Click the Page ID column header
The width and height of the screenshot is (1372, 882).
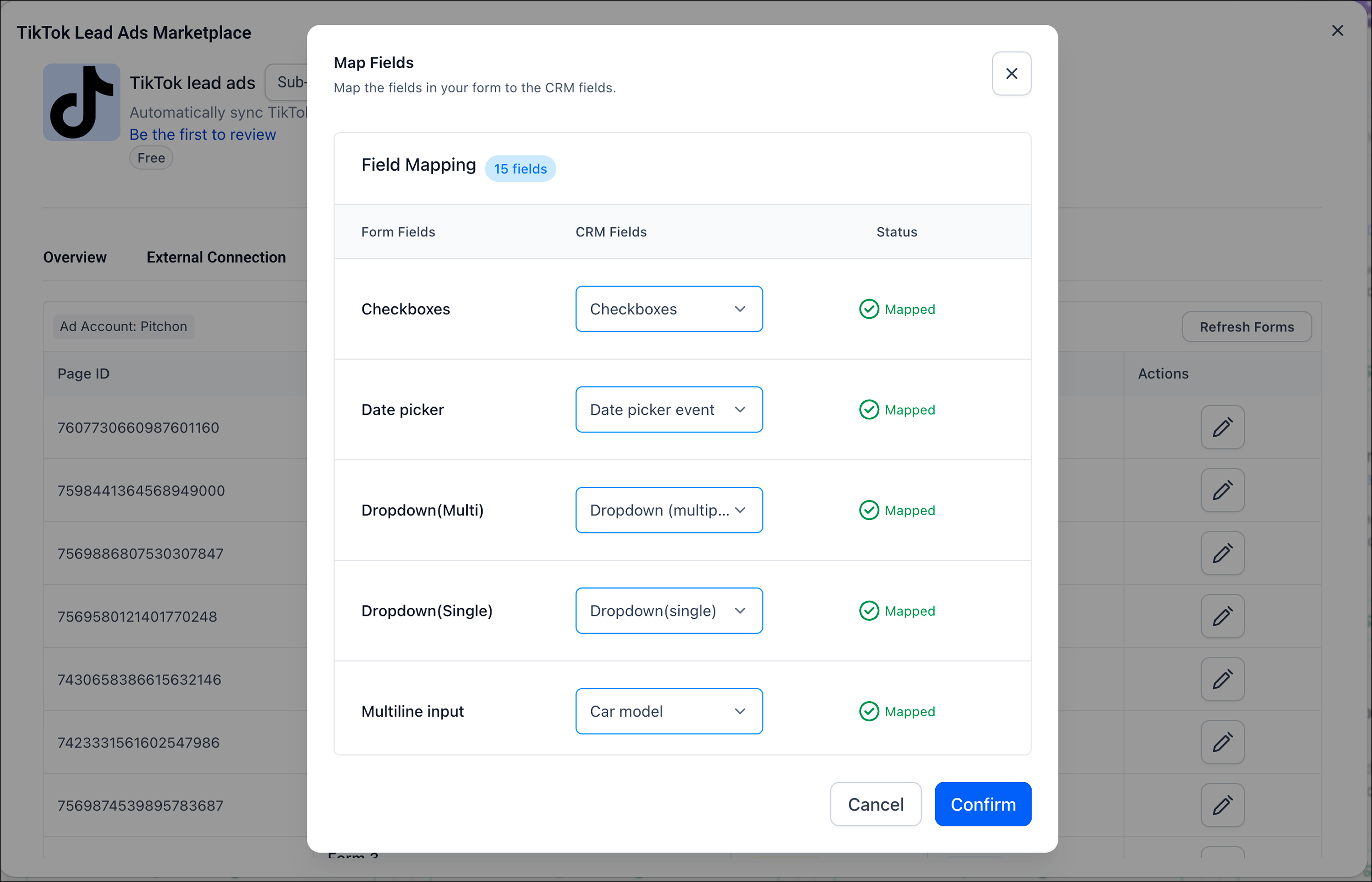point(84,373)
